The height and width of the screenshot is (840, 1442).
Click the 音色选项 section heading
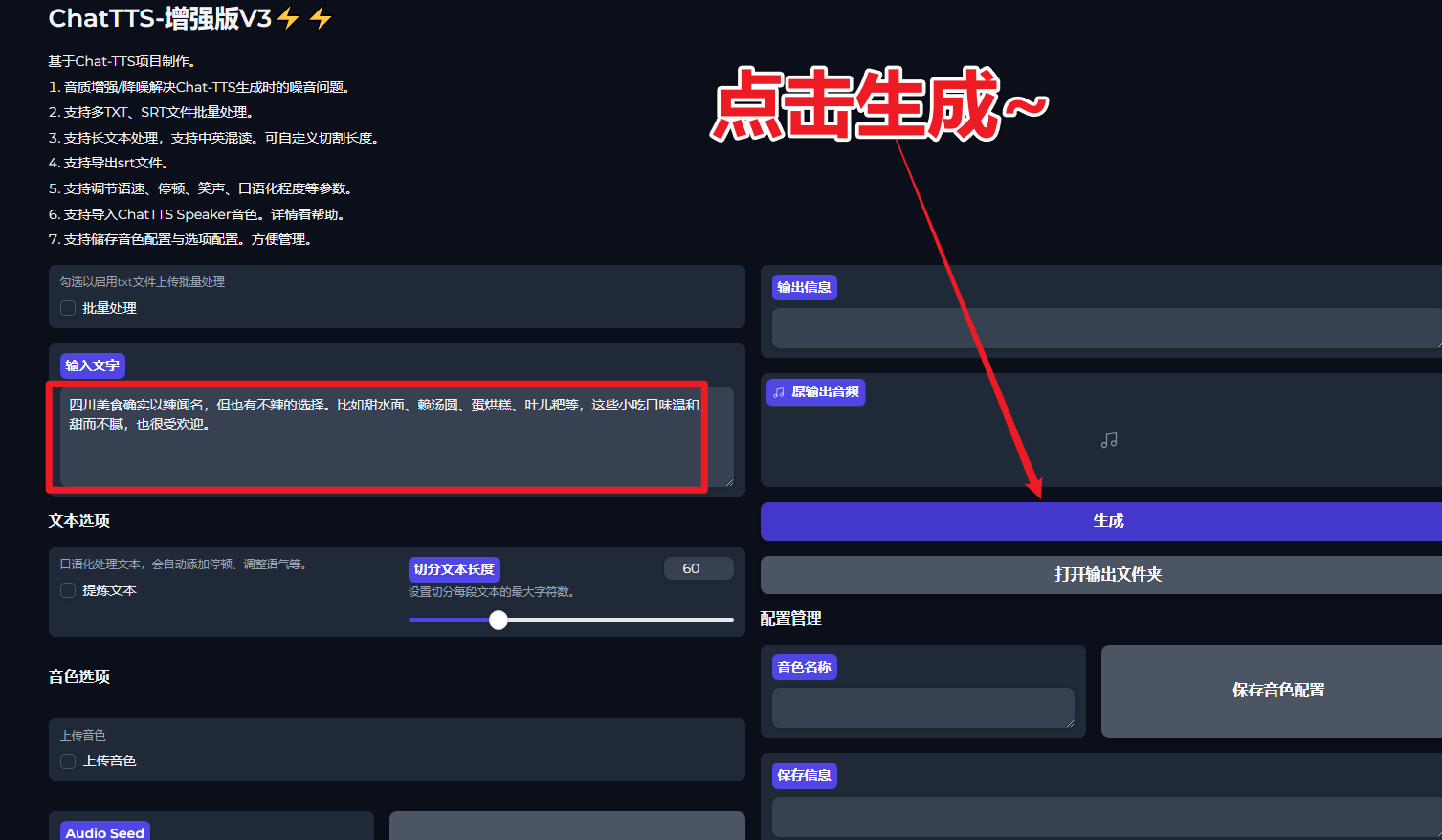click(79, 676)
